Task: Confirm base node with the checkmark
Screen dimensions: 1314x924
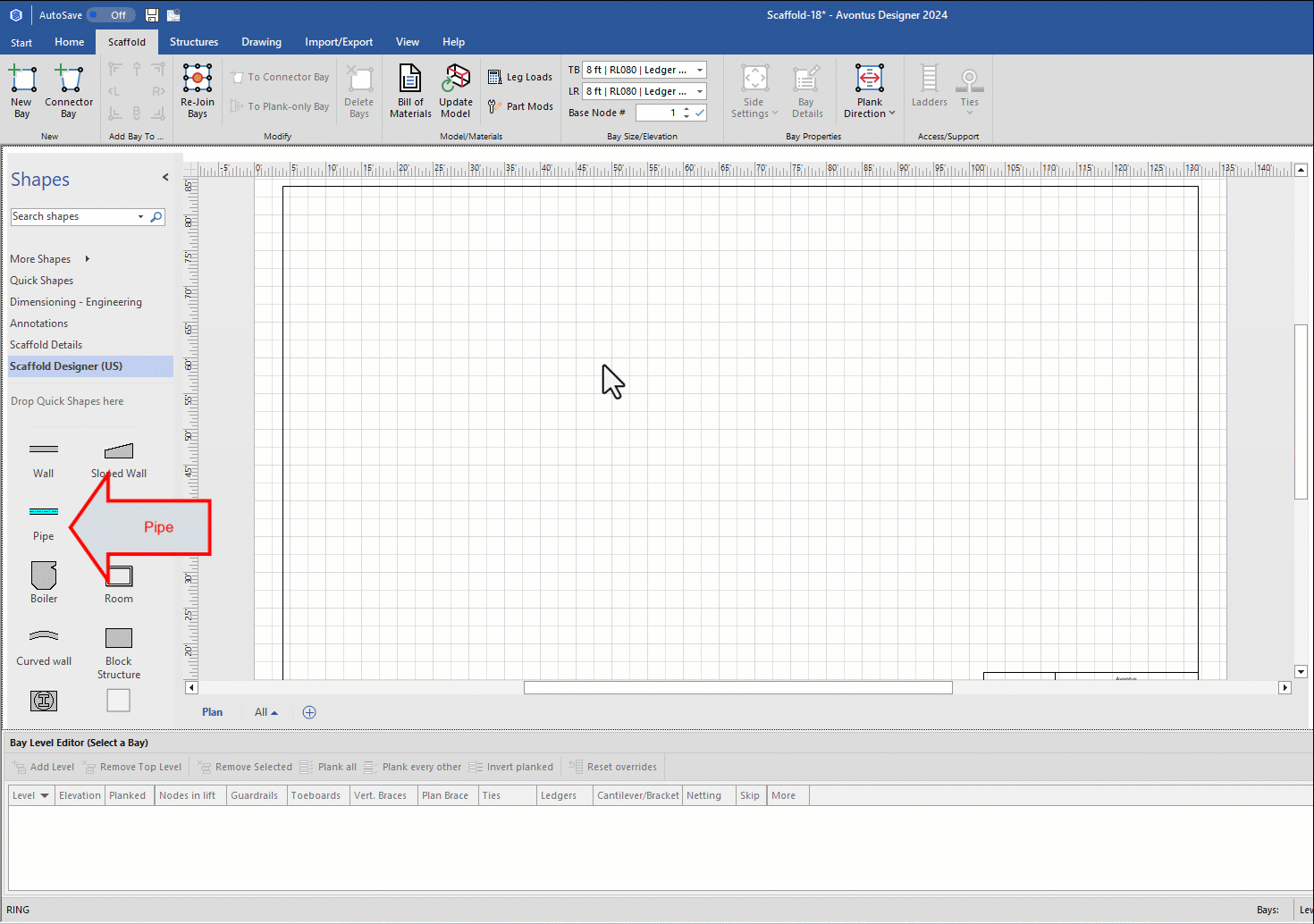Action: [x=700, y=113]
